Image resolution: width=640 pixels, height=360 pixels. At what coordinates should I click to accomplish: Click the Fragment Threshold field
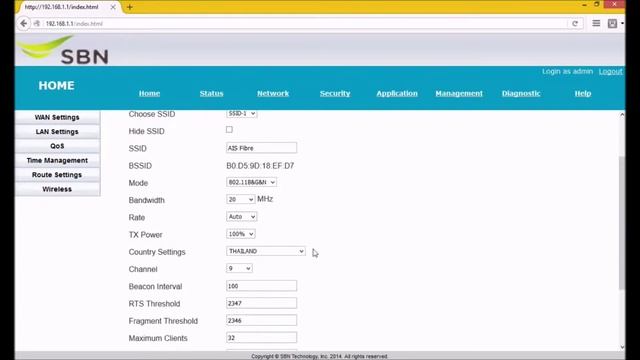coord(262,320)
